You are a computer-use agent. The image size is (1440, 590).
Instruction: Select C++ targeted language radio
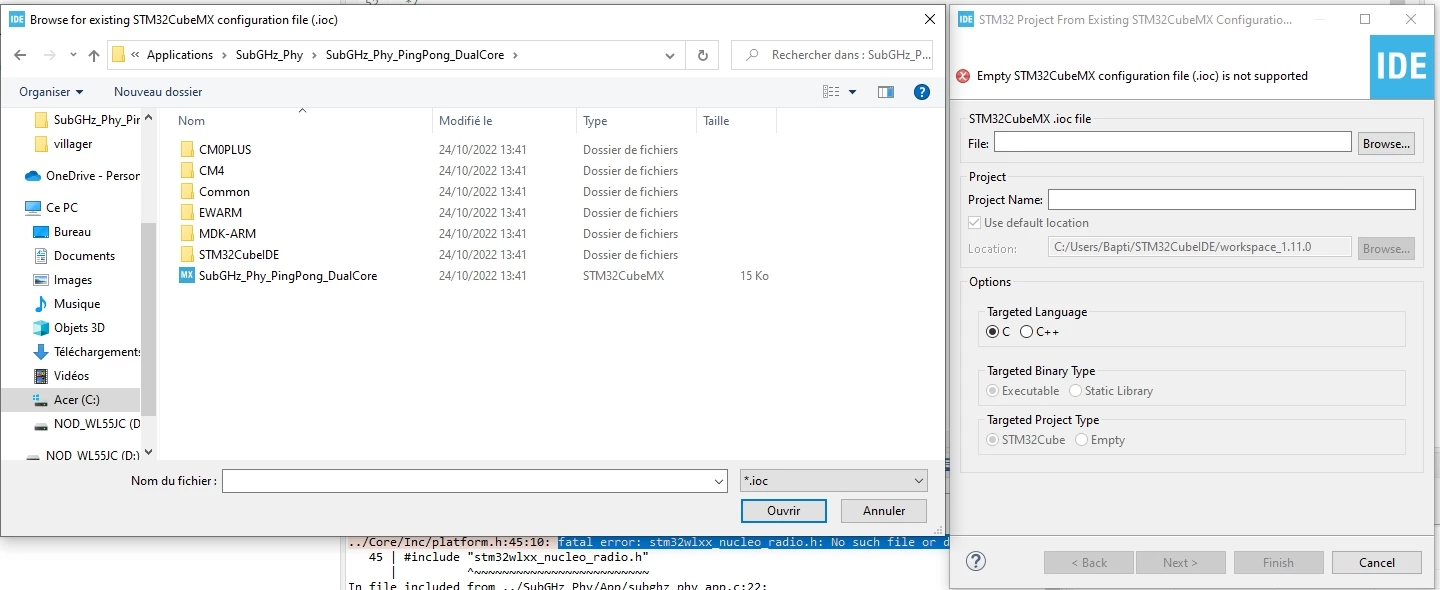1026,331
